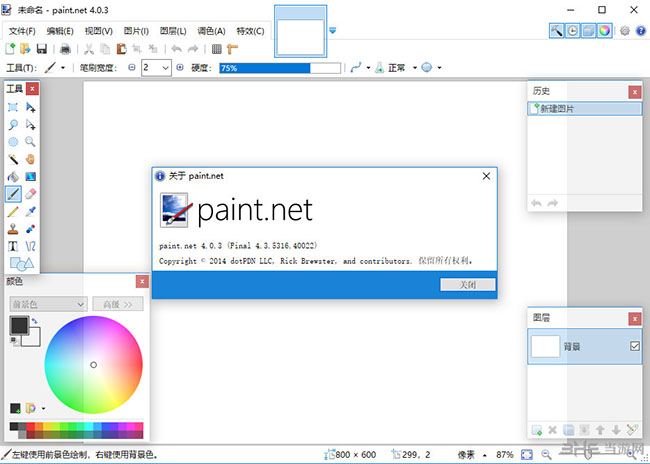Select the Rectangle Select tool
The width and height of the screenshot is (650, 464).
13,107
